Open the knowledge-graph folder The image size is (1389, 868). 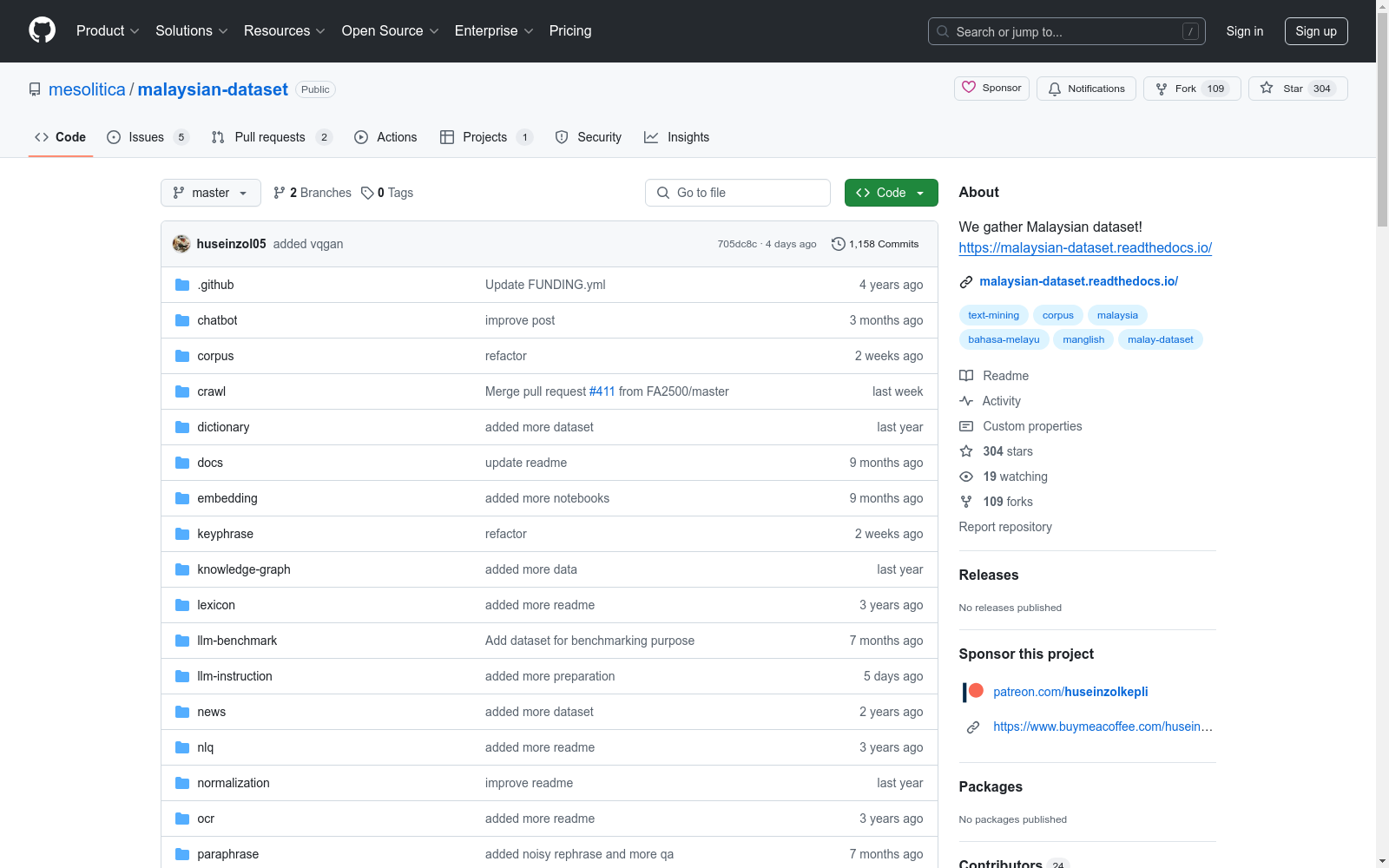(x=244, y=569)
